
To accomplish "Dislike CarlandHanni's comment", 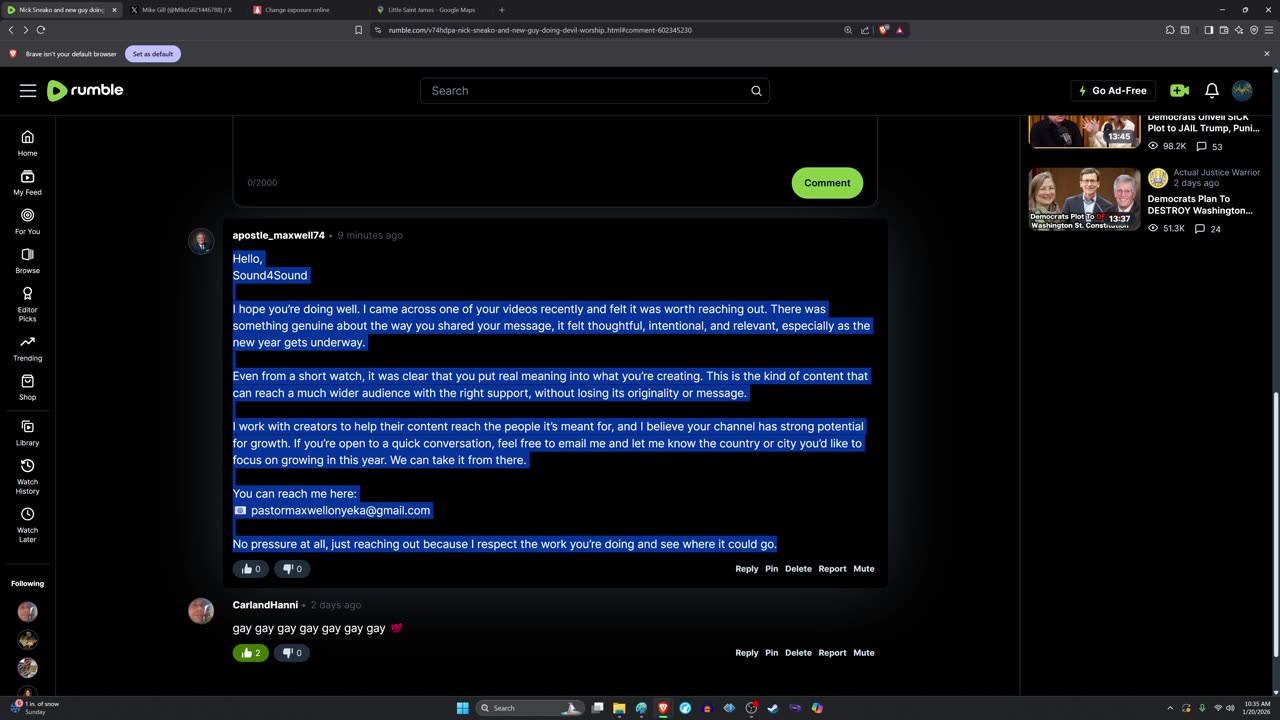I will [x=292, y=653].
